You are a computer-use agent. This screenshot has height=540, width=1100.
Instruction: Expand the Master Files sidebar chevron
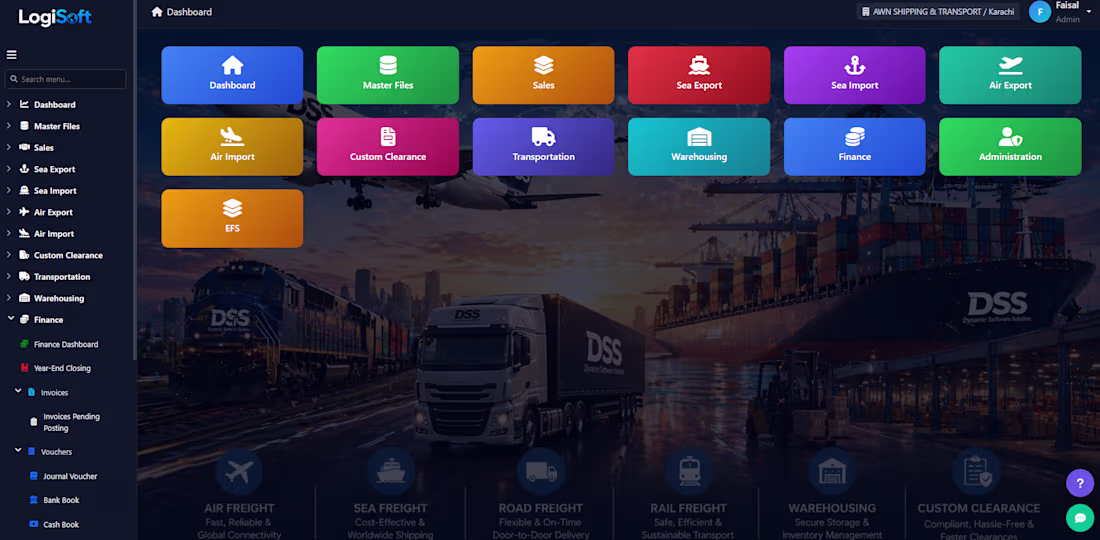point(8,126)
